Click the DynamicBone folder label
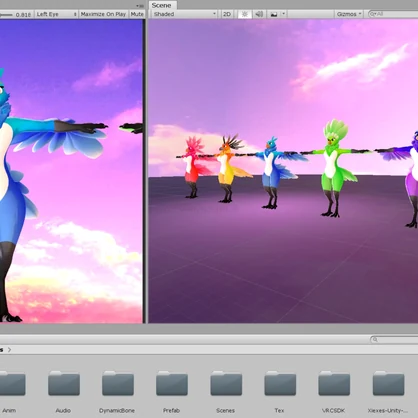This screenshot has width=418, height=418. tap(117, 410)
